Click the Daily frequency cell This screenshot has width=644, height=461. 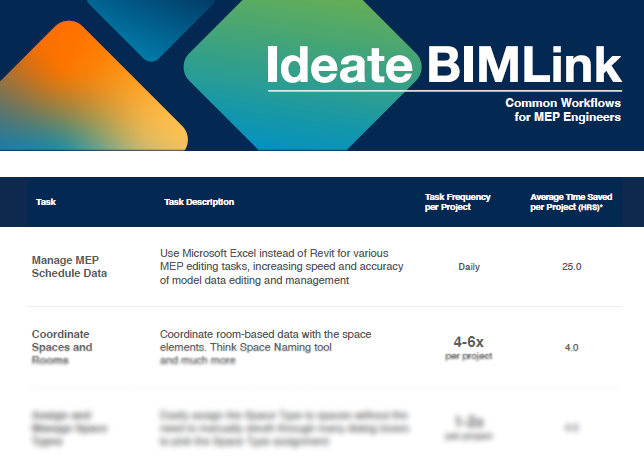469,267
